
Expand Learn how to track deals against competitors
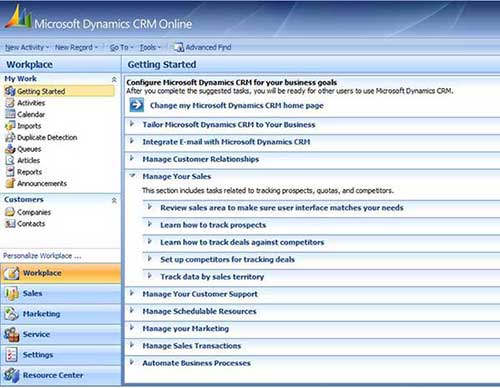click(x=150, y=241)
